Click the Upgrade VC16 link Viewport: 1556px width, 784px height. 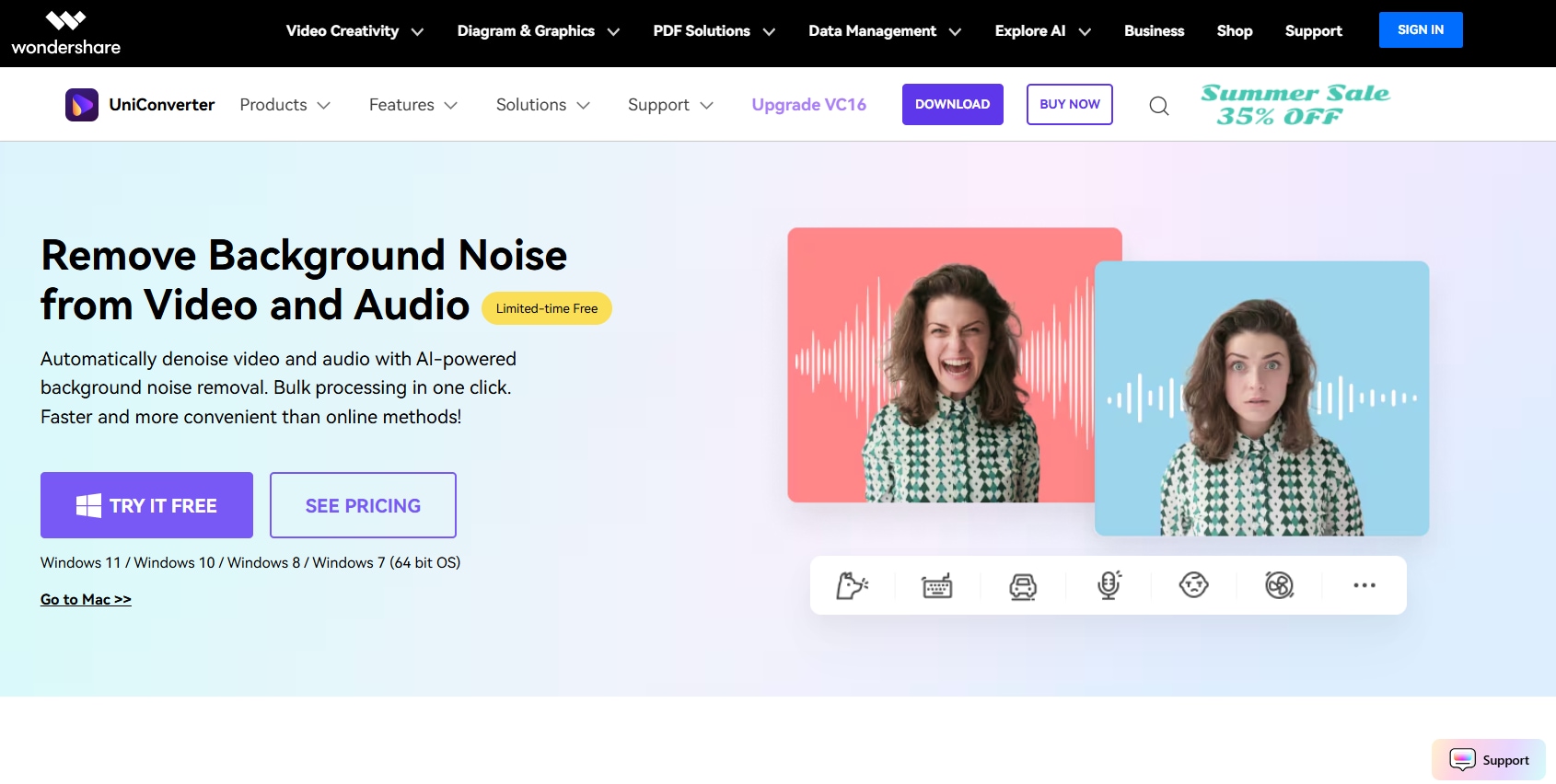point(808,105)
